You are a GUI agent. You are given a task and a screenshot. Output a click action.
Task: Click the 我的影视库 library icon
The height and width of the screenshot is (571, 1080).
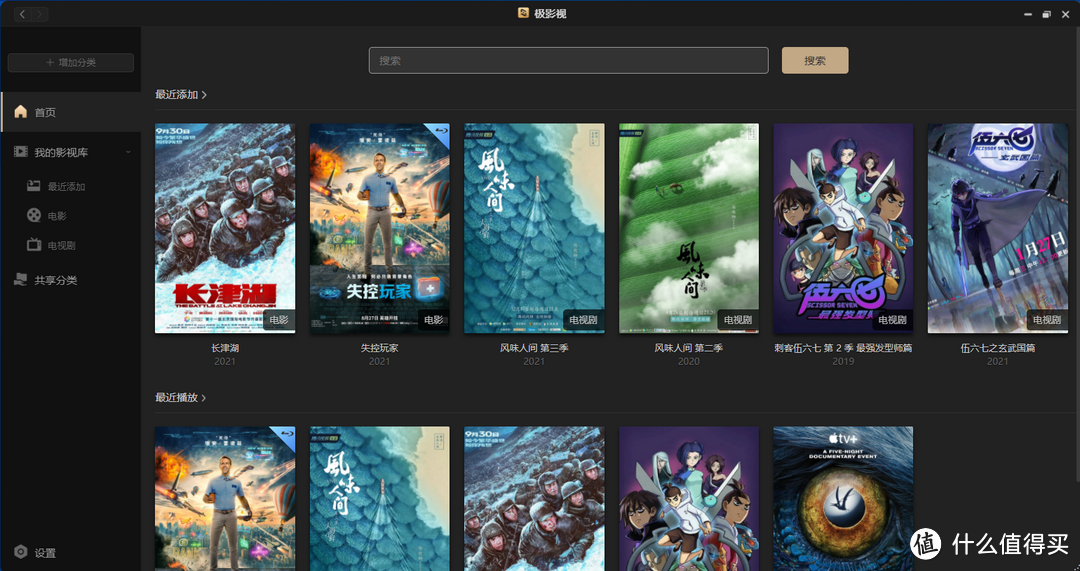click(21, 152)
